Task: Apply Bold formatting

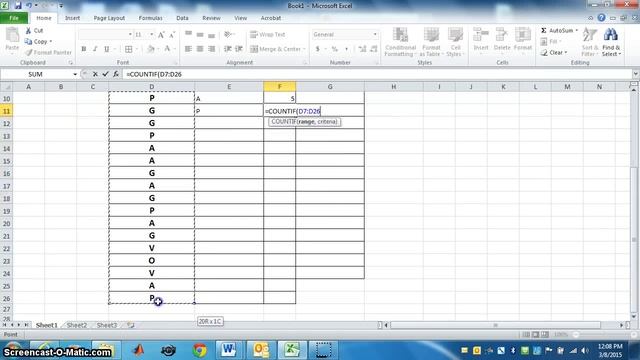Action: click(x=84, y=49)
